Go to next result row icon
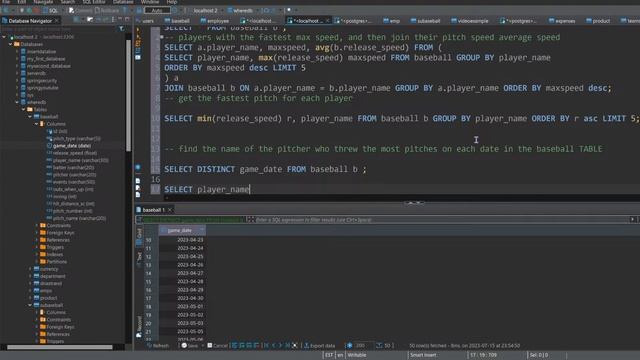Viewport: 640px width, 360px height. (x=280, y=345)
